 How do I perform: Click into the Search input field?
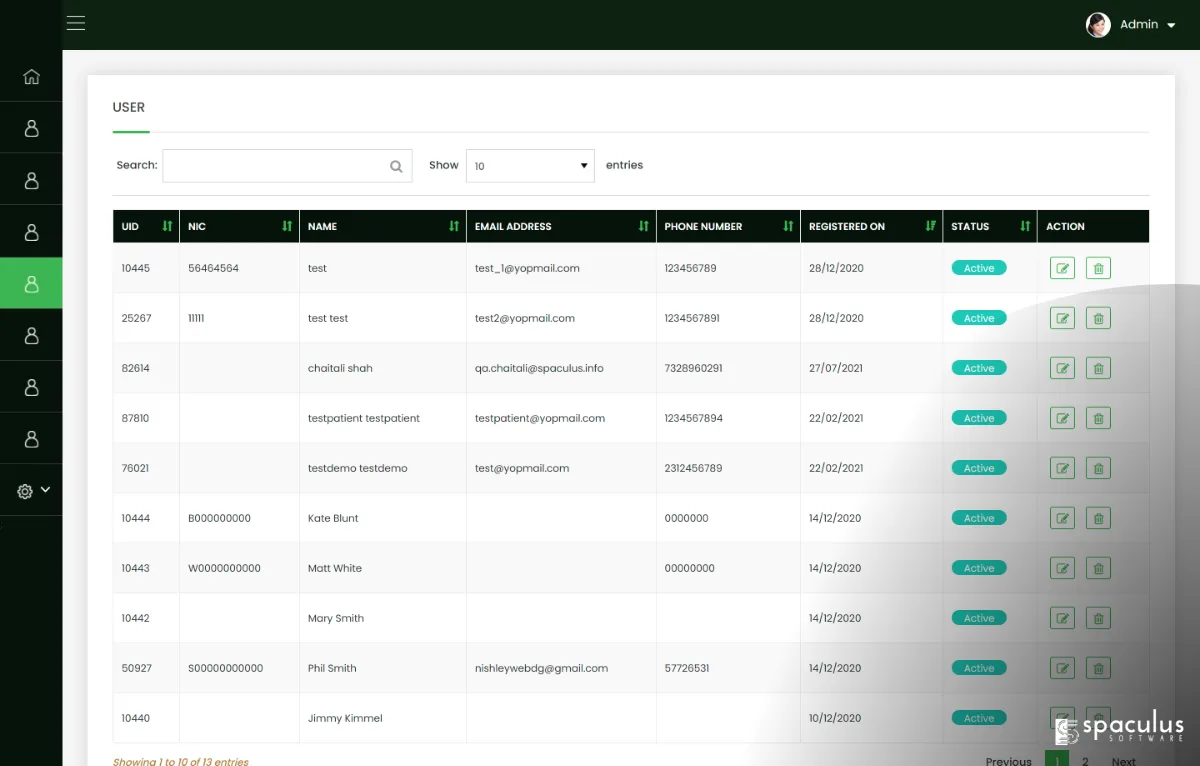(287, 166)
